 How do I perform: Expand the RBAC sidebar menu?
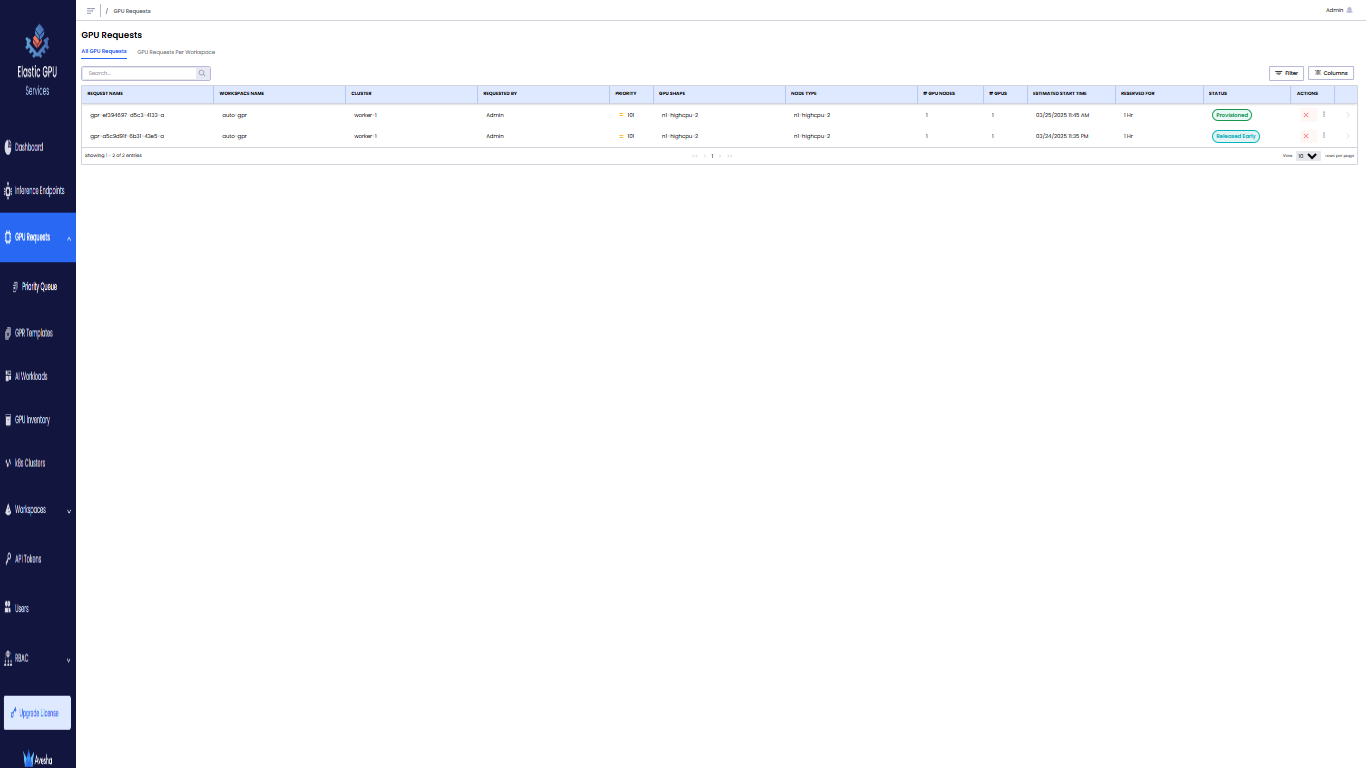click(68, 660)
